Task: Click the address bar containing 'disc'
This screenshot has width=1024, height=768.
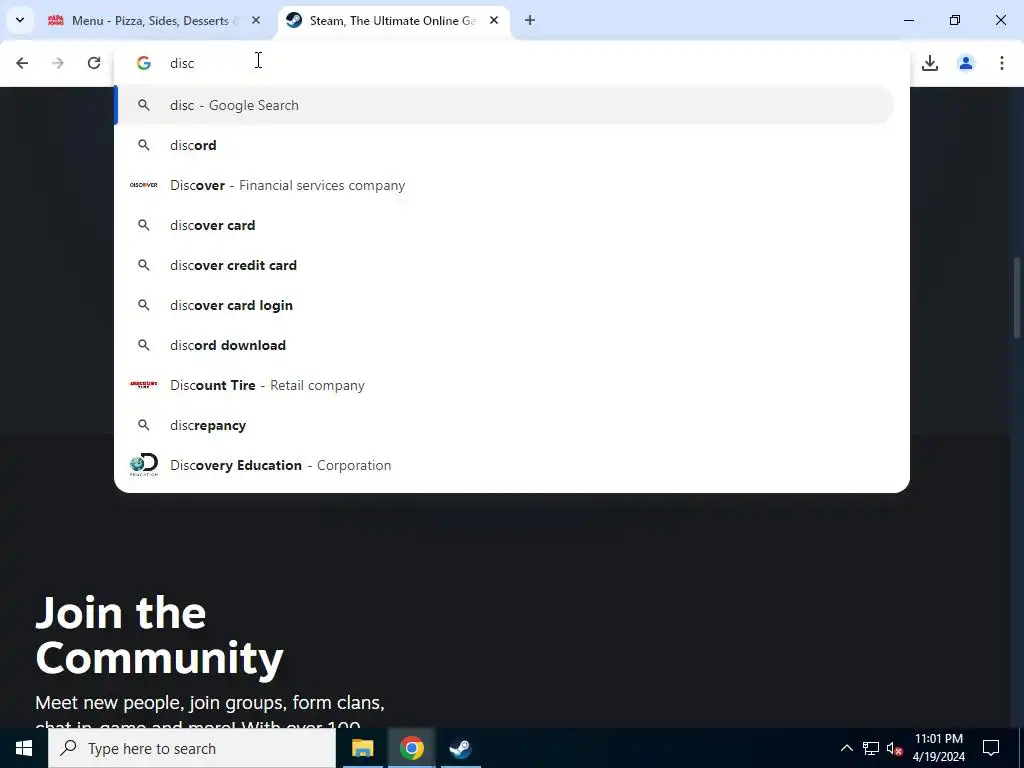Action: [512, 63]
